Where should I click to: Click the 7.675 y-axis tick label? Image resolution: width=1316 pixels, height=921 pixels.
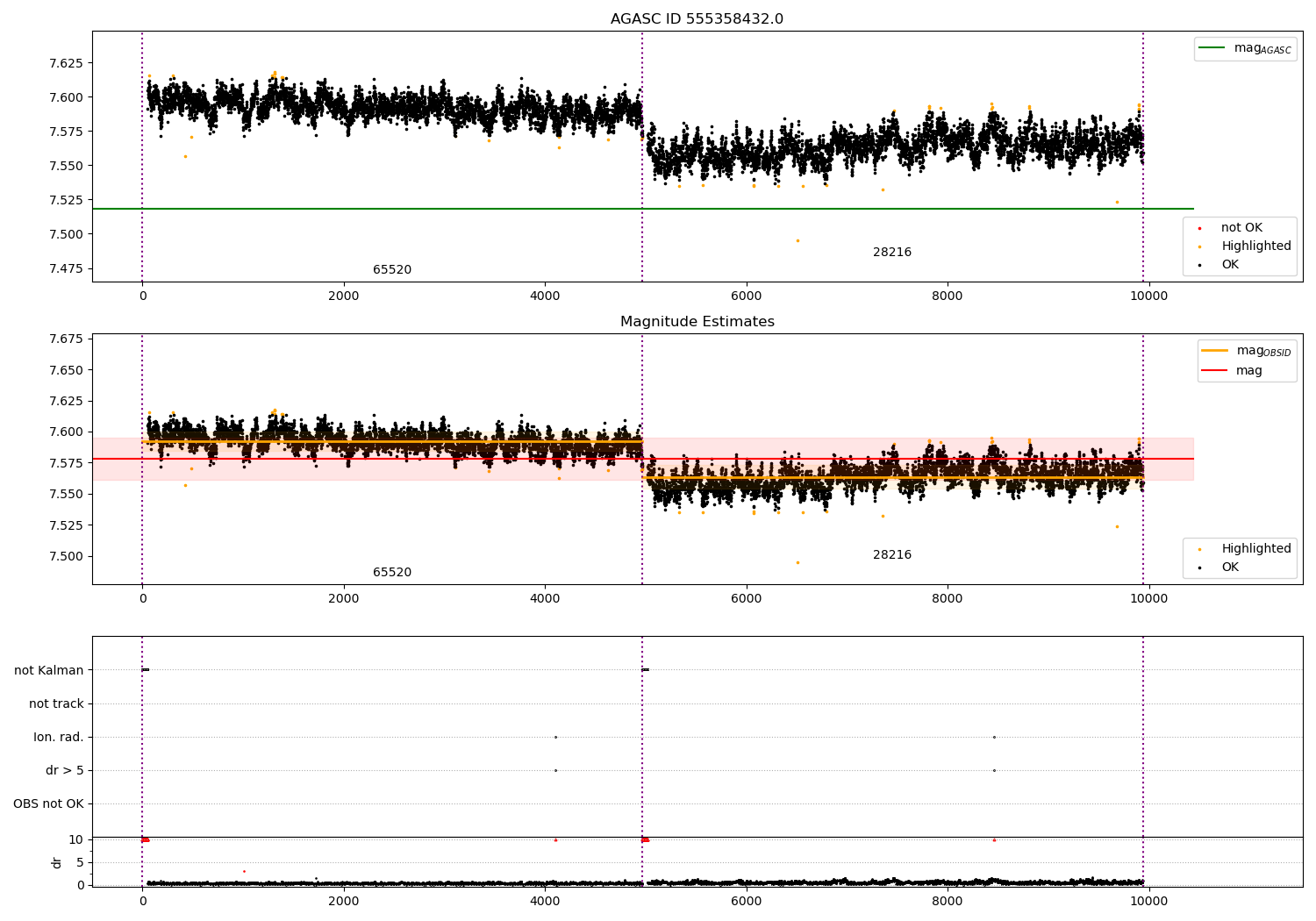pos(67,339)
